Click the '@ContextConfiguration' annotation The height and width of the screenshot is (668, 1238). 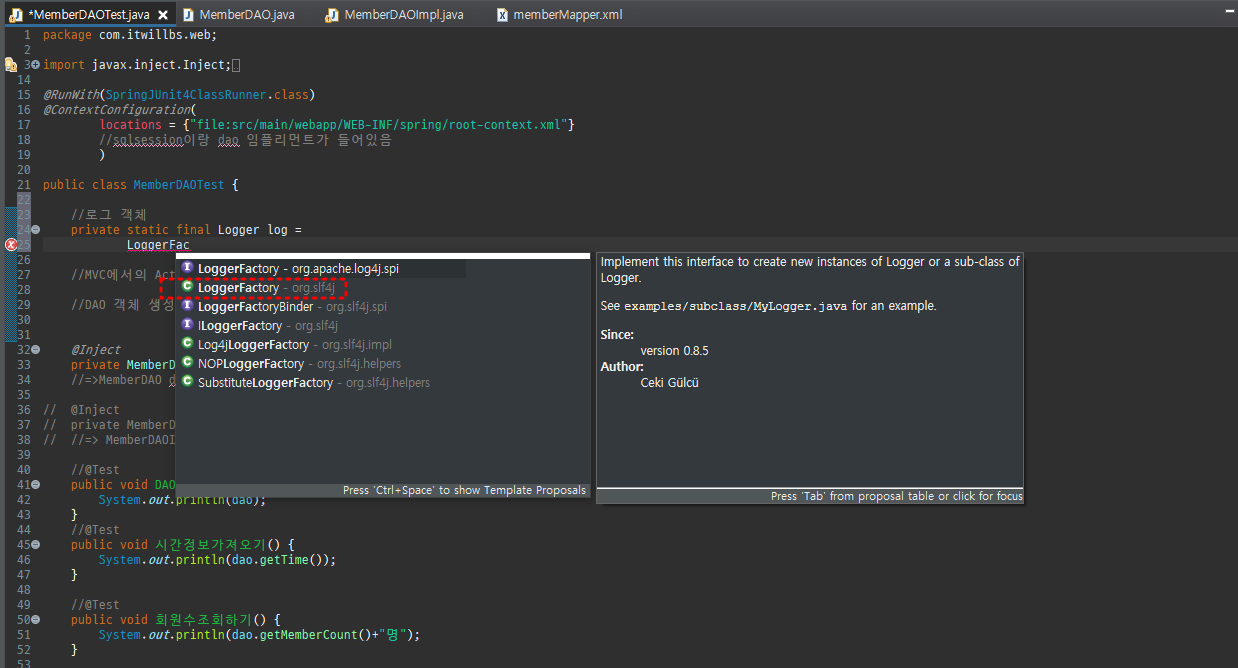pos(117,110)
